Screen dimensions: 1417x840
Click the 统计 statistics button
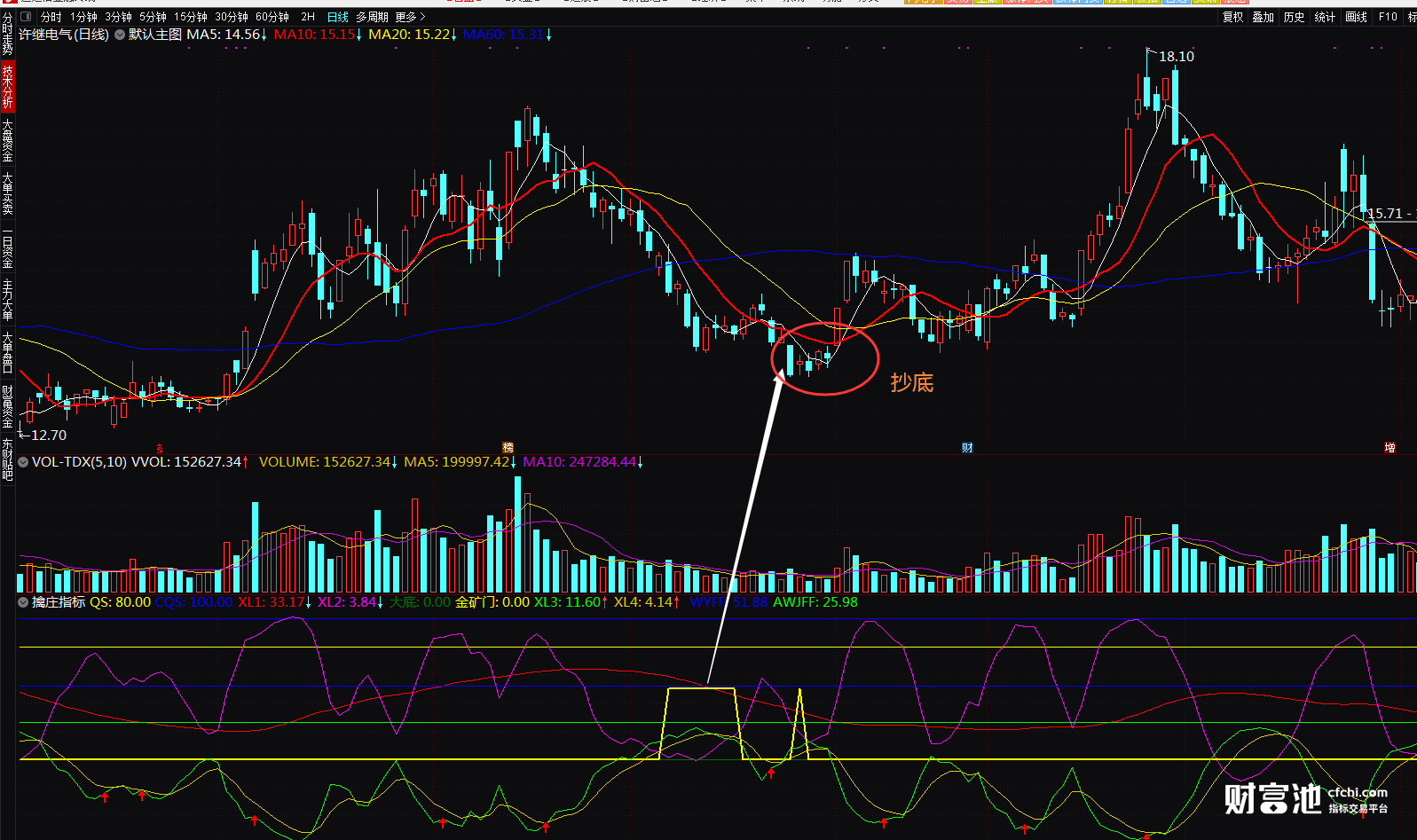(1325, 17)
